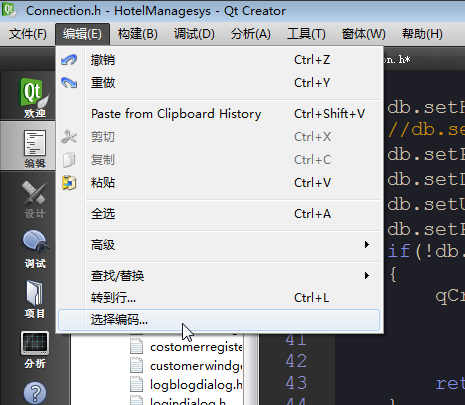Open costomerregiste file in project tree
Viewport: 465px width, 405px height.
click(196, 347)
